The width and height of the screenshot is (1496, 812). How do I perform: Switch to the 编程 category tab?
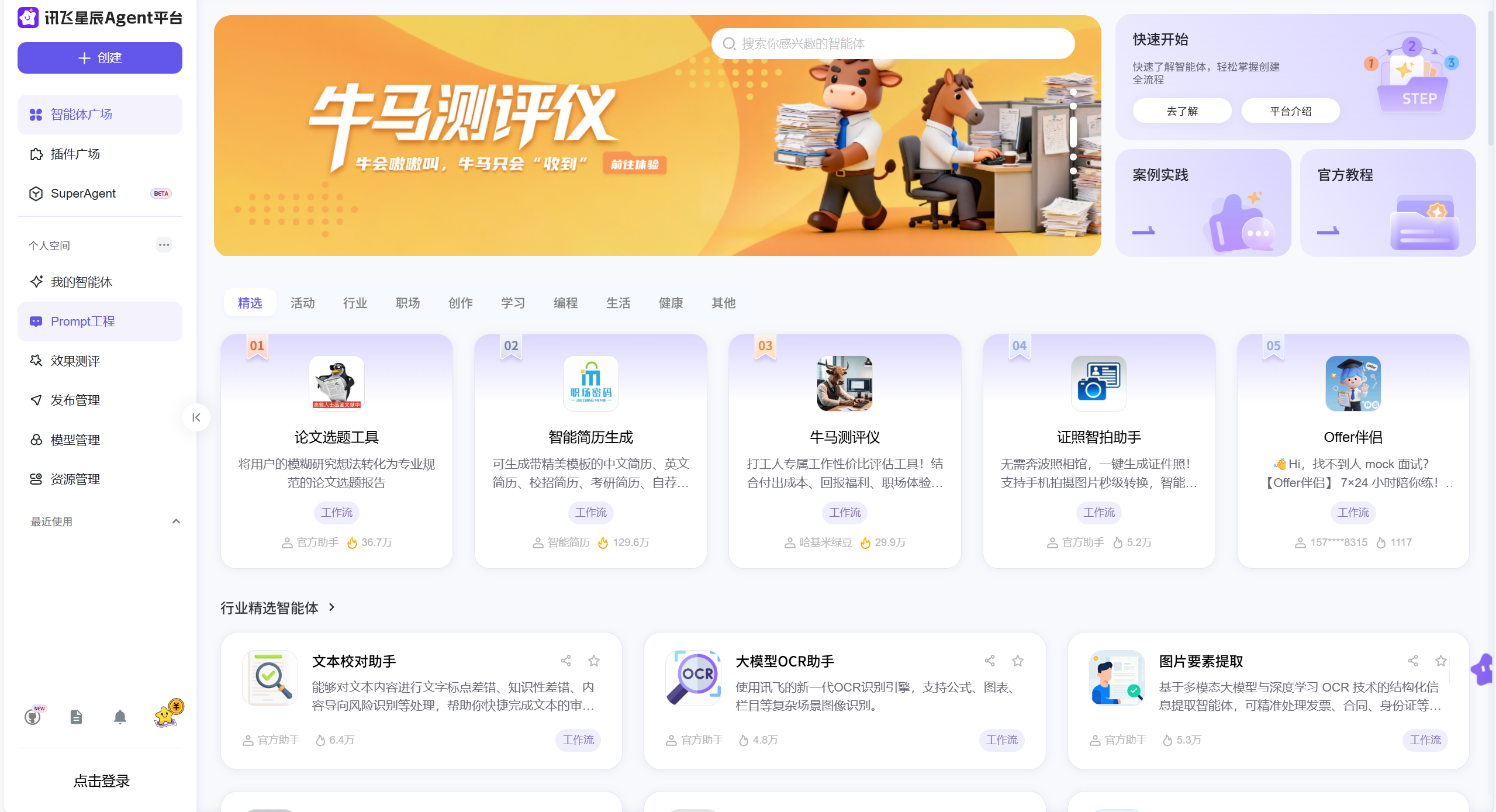point(565,303)
